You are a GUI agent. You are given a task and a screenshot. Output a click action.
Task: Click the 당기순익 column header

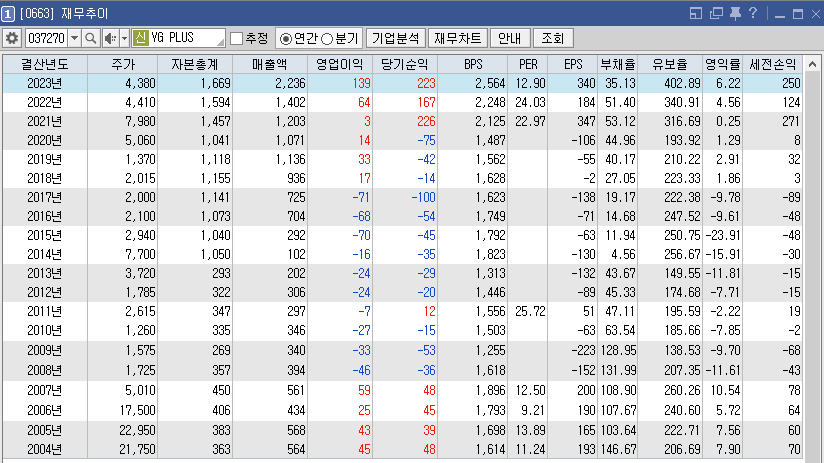pyautogui.click(x=405, y=64)
